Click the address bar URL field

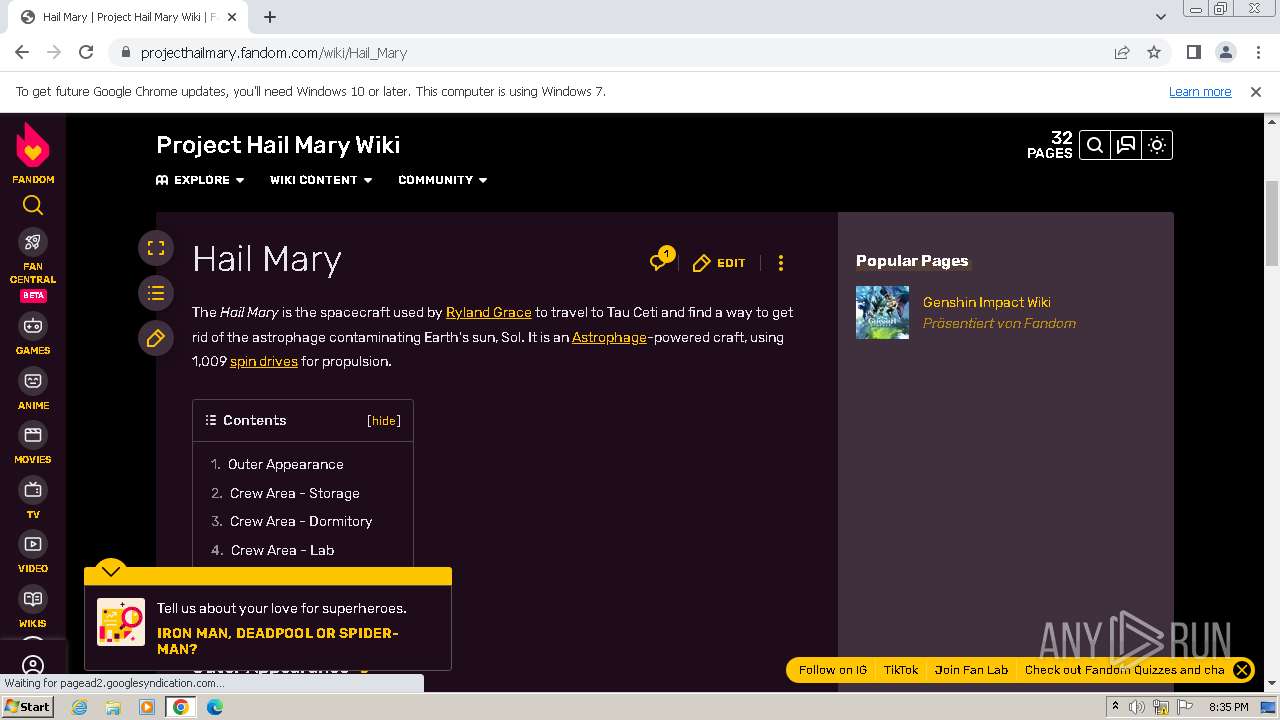[610, 53]
